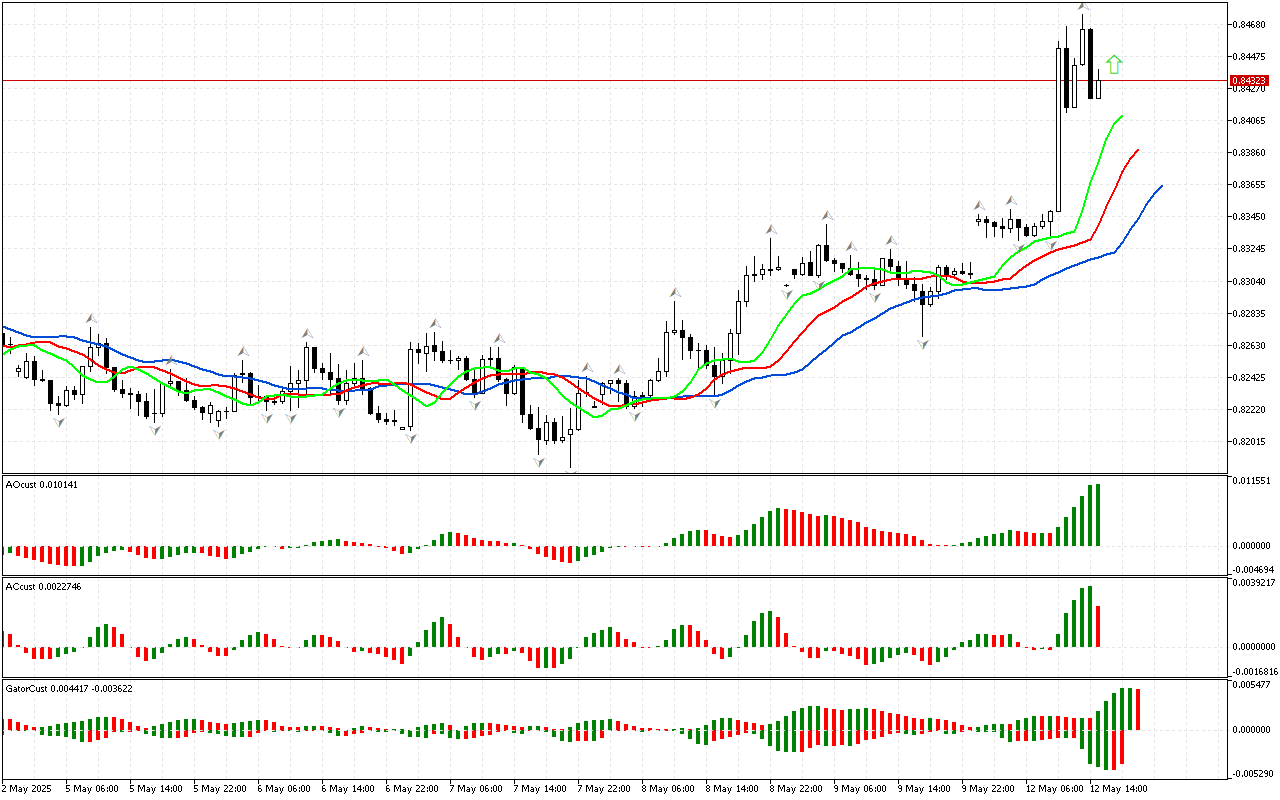Select the blue Alligator jaw line end
1280x800 pixels.
point(1160,186)
